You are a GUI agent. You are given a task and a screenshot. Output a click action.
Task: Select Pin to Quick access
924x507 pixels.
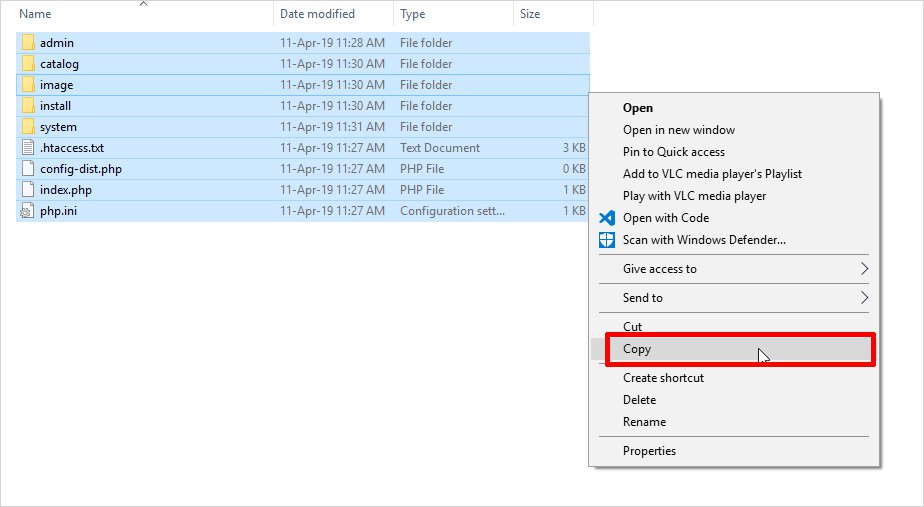(673, 152)
